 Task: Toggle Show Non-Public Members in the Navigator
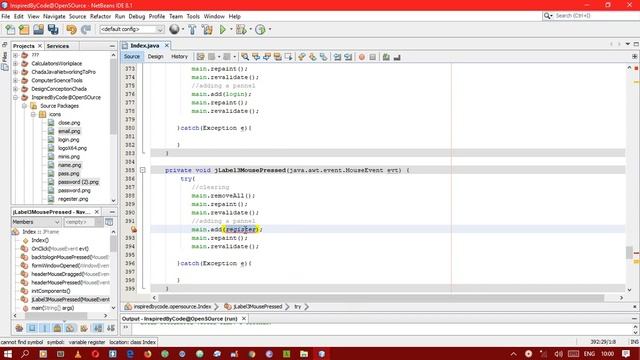tap(58, 328)
